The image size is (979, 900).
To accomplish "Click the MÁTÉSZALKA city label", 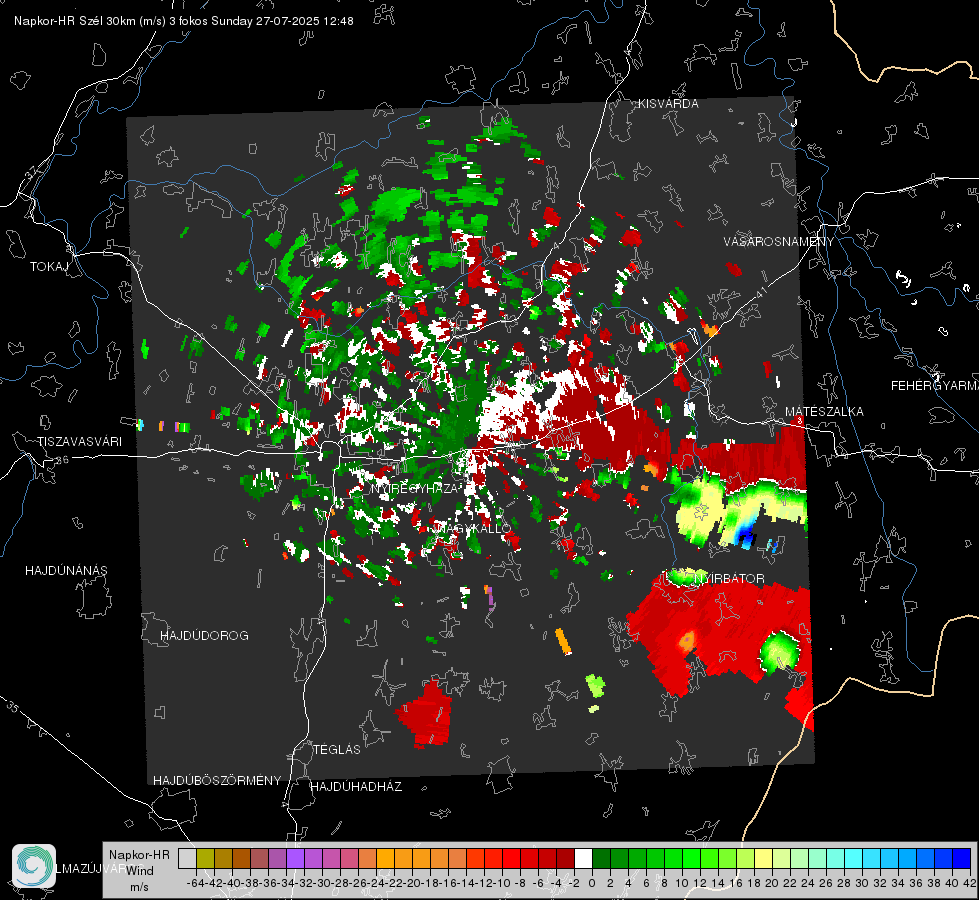I will [x=824, y=412].
